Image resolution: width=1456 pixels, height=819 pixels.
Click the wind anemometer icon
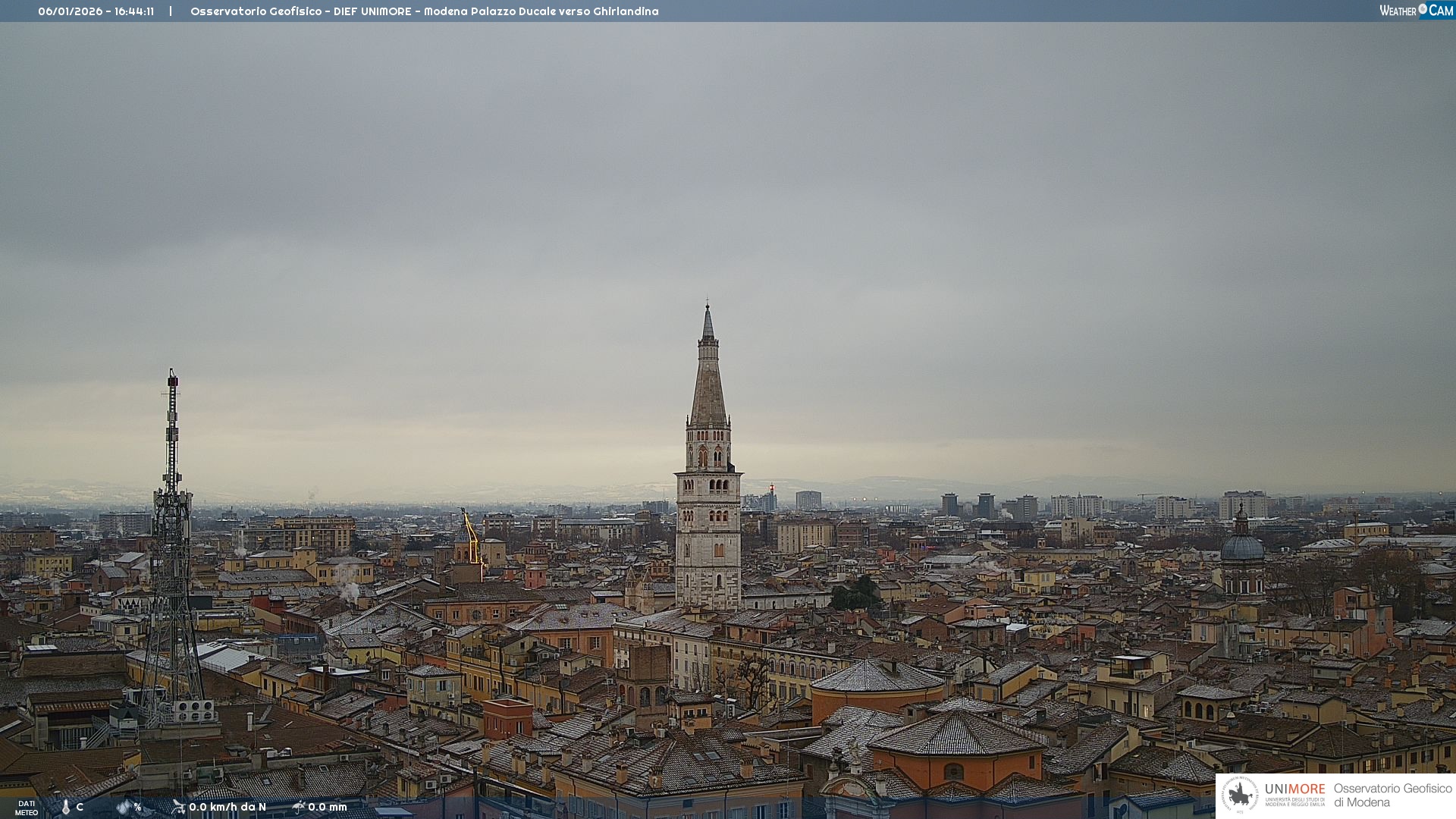pyautogui.click(x=178, y=807)
